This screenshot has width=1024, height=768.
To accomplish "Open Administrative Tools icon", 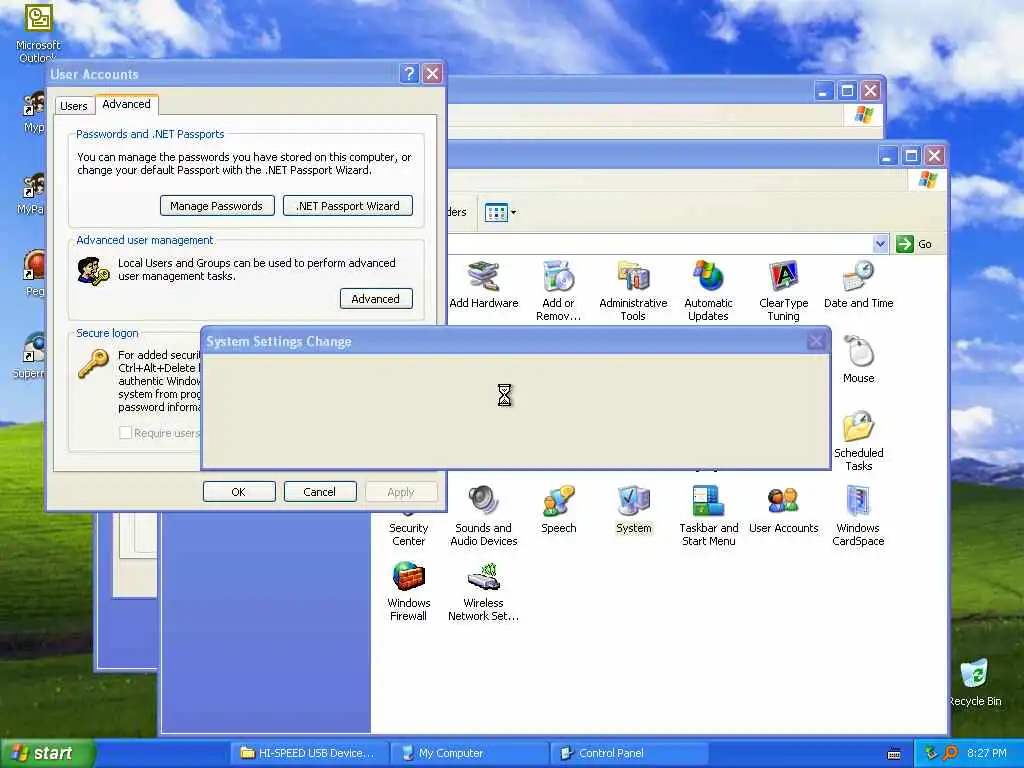I will coord(633,291).
